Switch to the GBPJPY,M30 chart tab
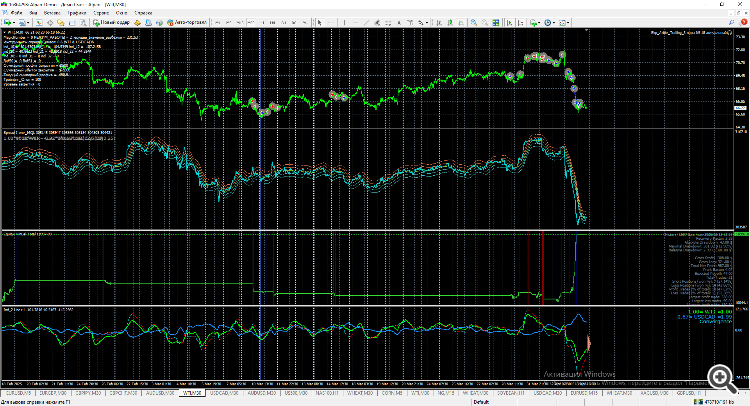The height and width of the screenshot is (406, 750). 88,393
